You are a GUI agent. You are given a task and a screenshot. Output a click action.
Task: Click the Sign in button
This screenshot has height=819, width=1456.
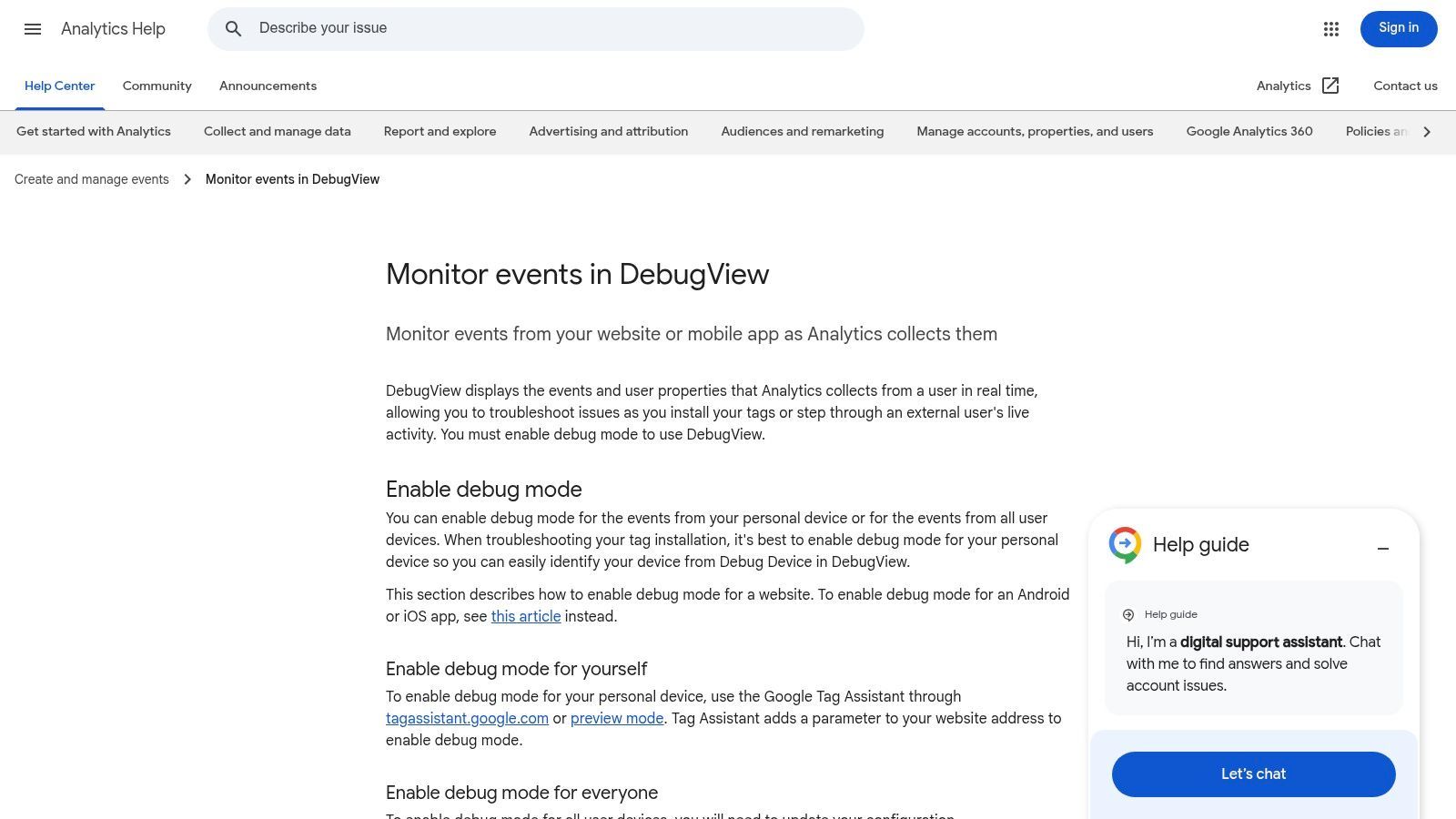point(1399,29)
